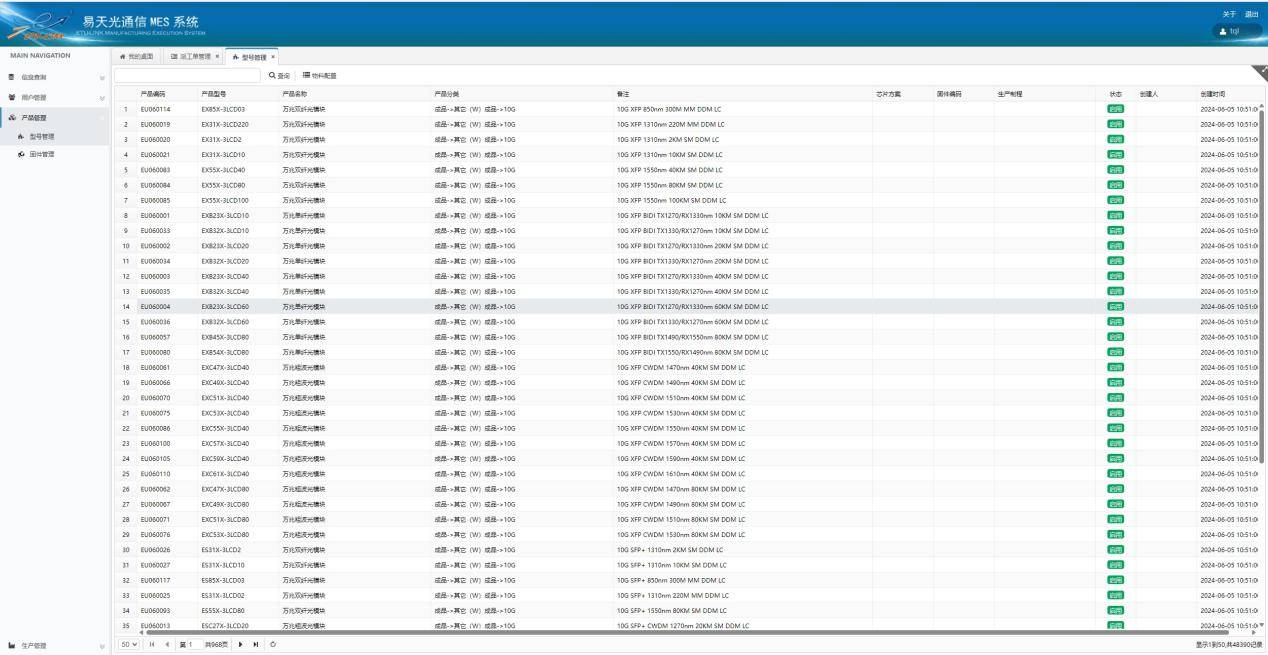
Task: Click 启用 status badge in EU060026 row
Action: click(x=1116, y=549)
